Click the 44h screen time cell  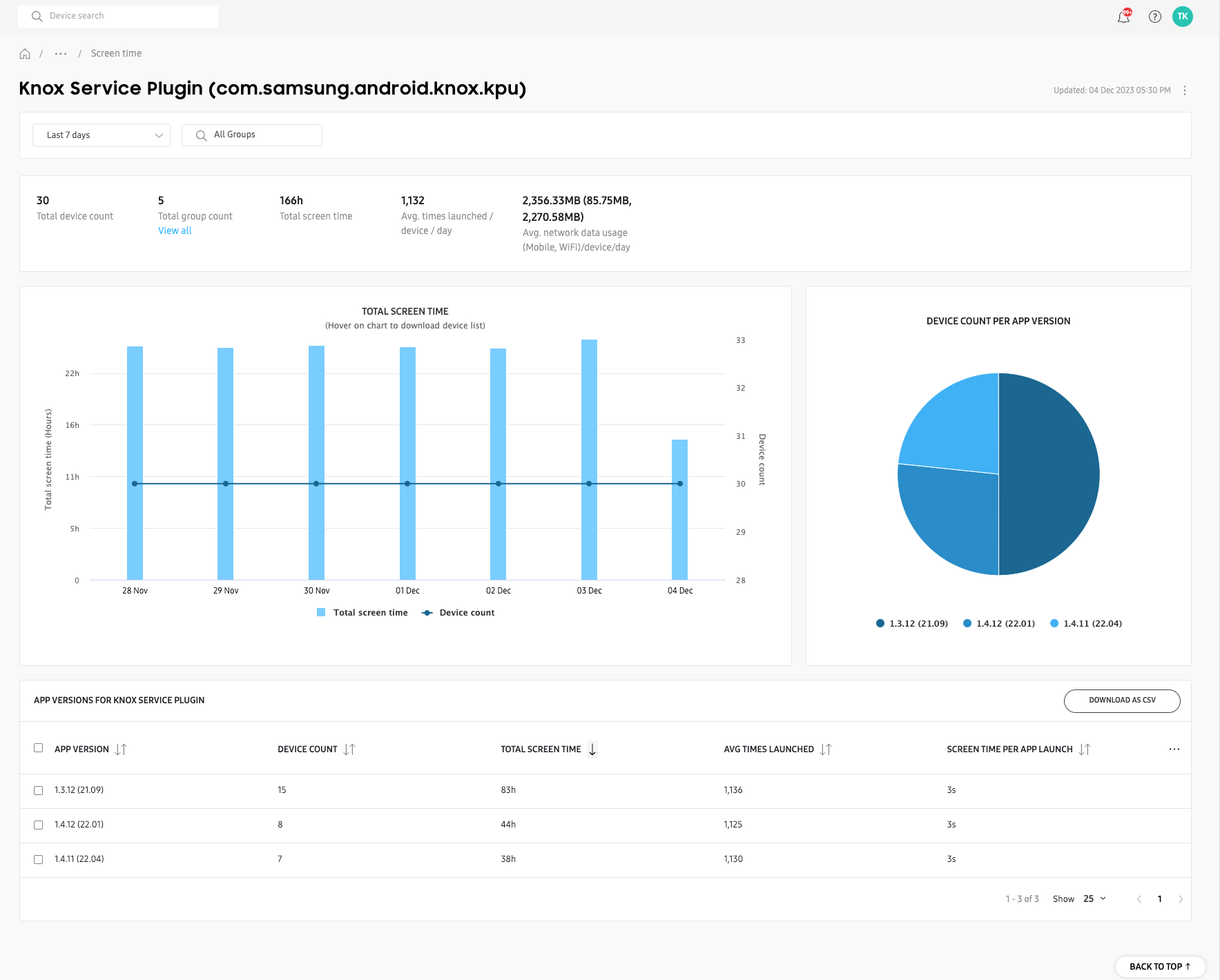(x=508, y=825)
